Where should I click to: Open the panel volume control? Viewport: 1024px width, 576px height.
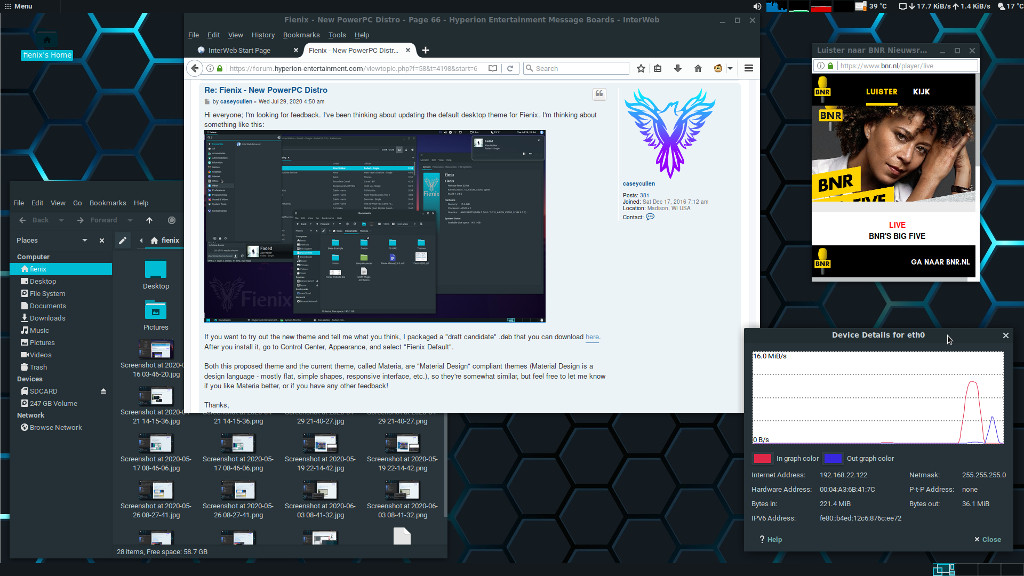[x=757, y=6]
